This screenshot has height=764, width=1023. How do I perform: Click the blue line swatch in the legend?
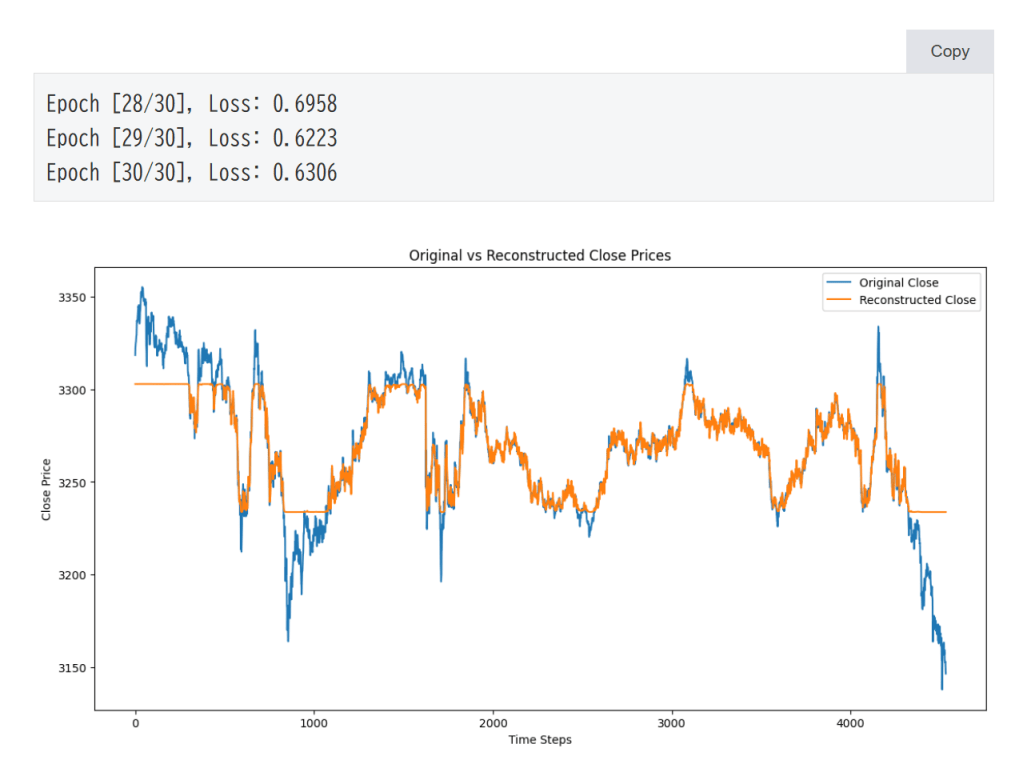coord(838,283)
